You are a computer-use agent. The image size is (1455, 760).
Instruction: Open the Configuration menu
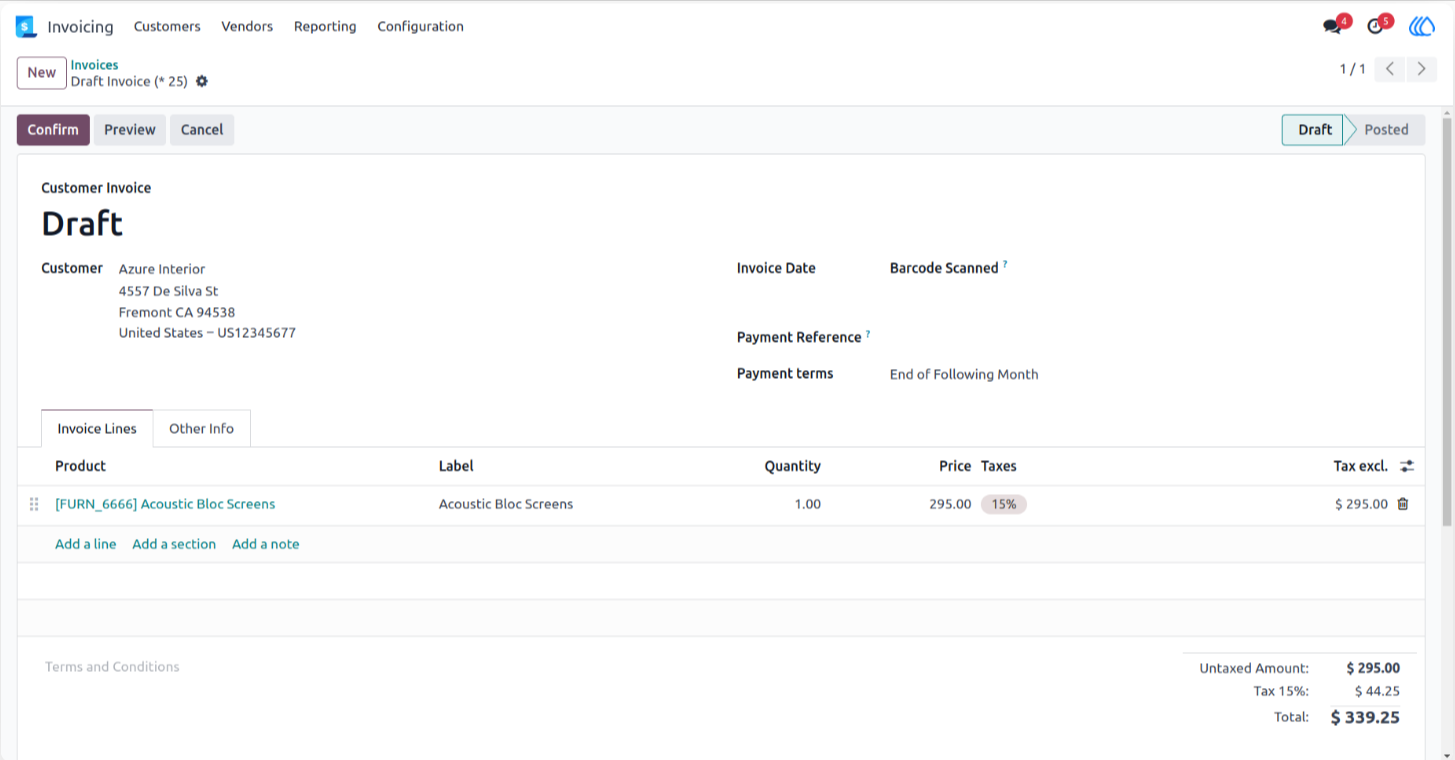coord(420,27)
